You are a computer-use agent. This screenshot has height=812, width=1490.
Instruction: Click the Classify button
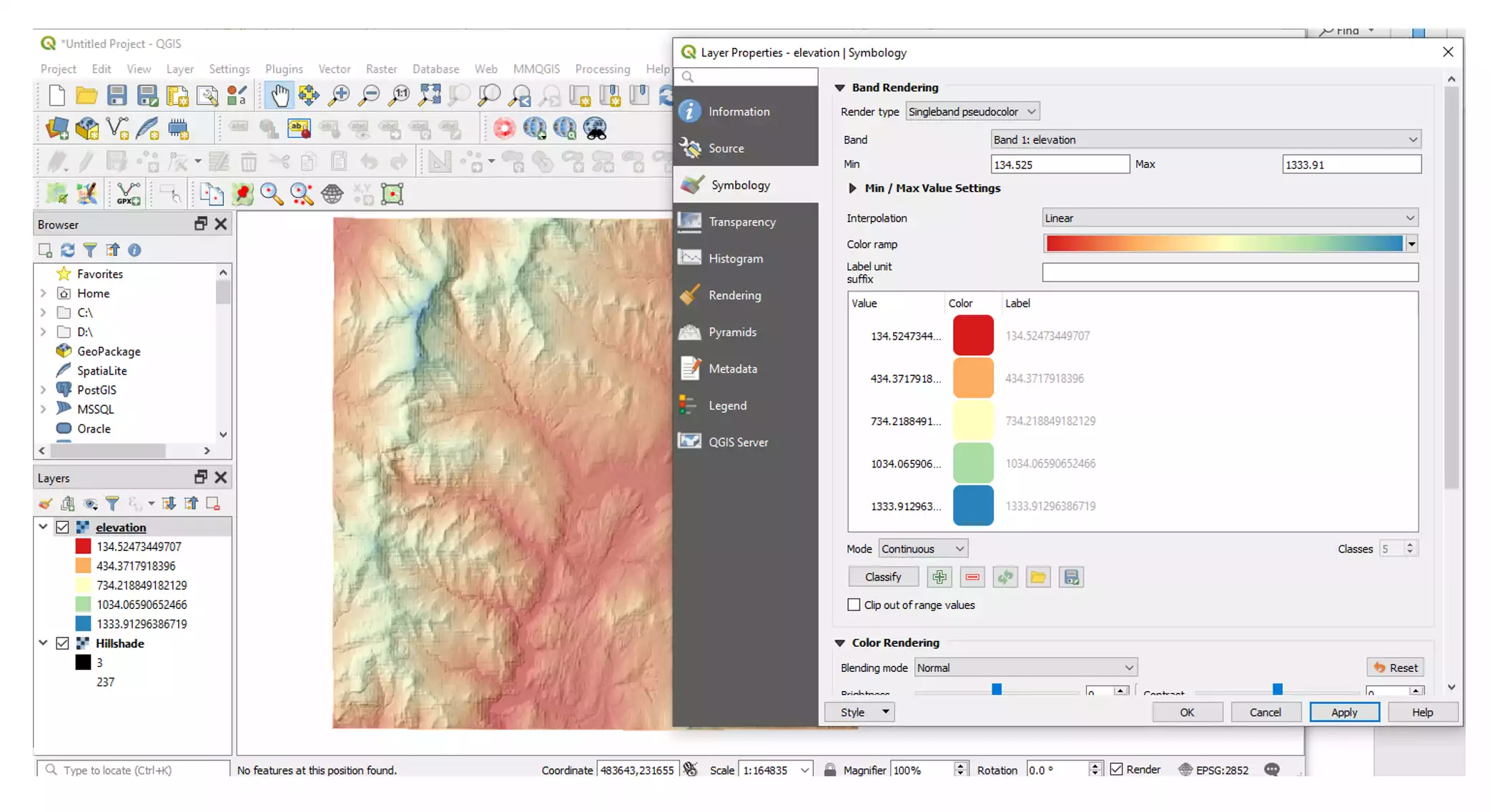882,577
